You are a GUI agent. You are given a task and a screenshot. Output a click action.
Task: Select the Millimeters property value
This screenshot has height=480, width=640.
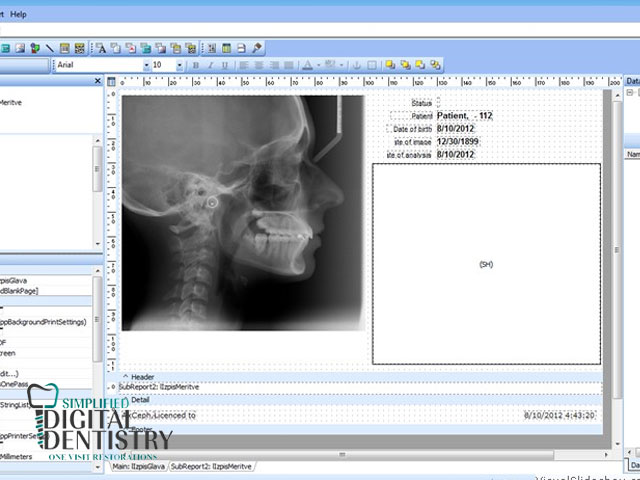(16, 457)
